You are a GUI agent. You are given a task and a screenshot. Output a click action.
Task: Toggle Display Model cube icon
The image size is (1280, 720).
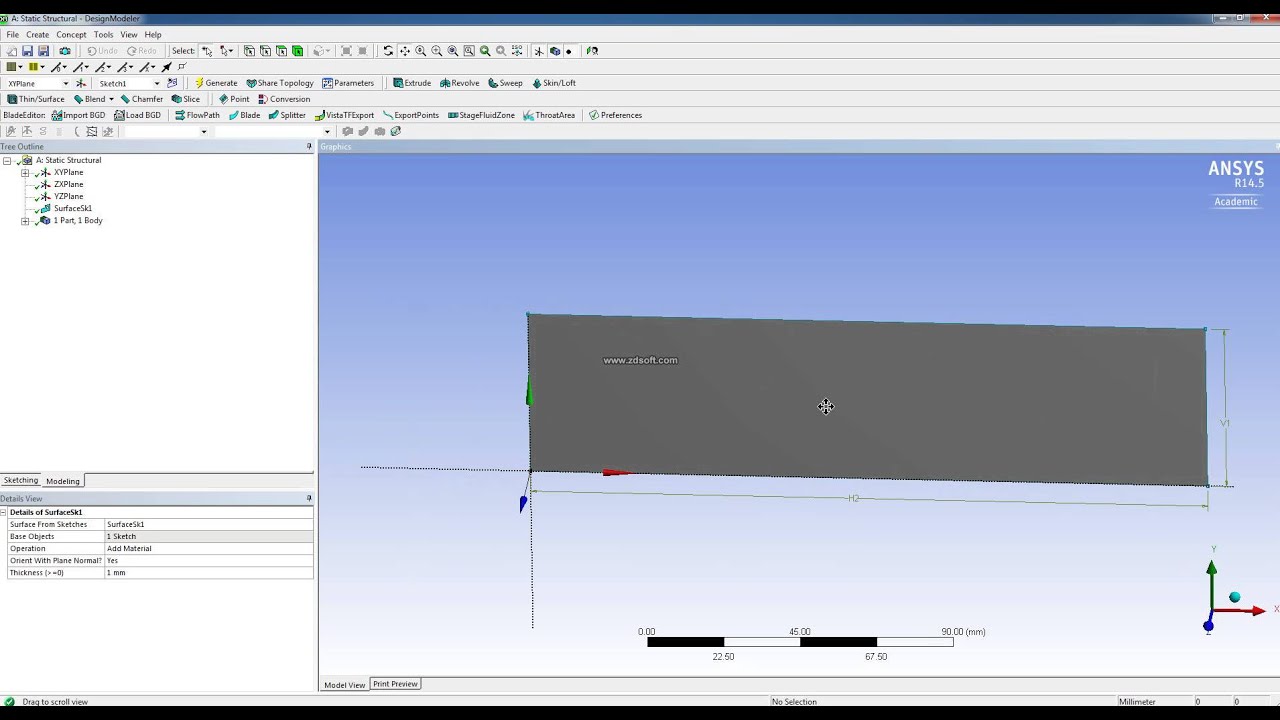point(554,51)
